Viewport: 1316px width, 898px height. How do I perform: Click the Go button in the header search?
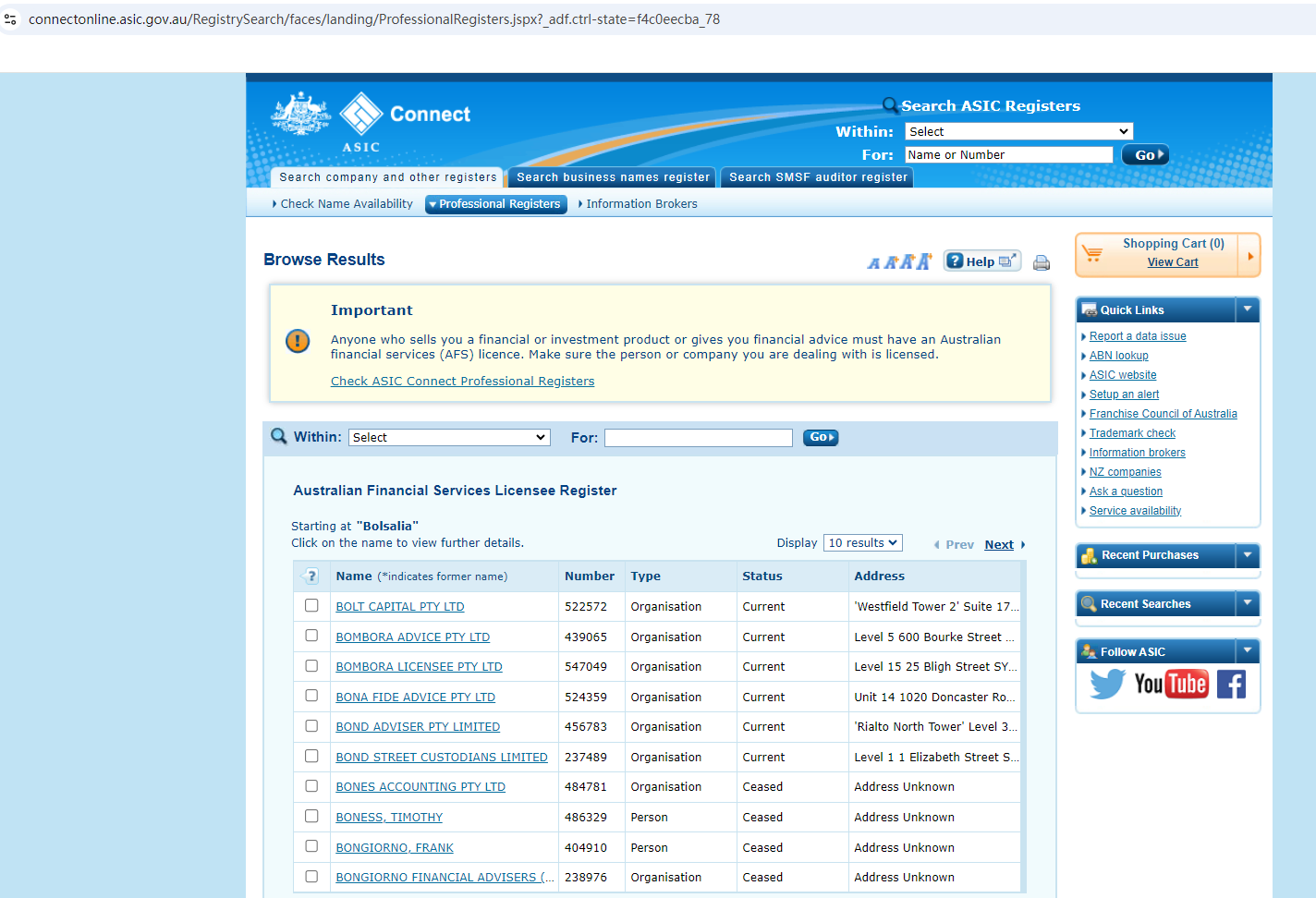[1145, 155]
